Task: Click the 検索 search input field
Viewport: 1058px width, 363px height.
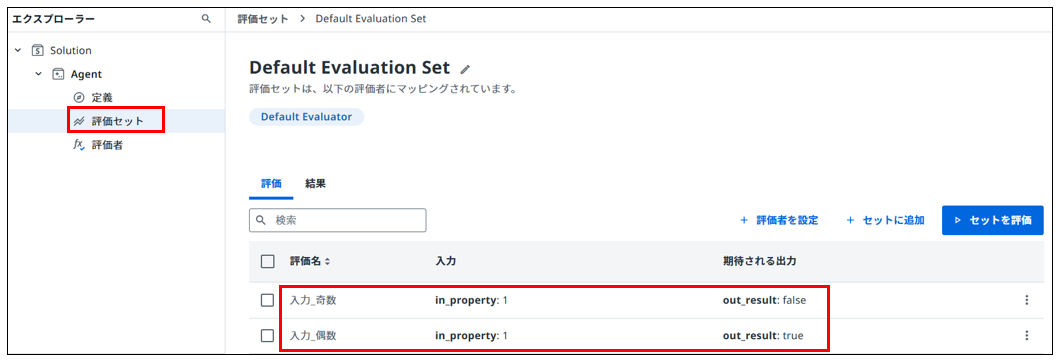Action: pos(338,220)
